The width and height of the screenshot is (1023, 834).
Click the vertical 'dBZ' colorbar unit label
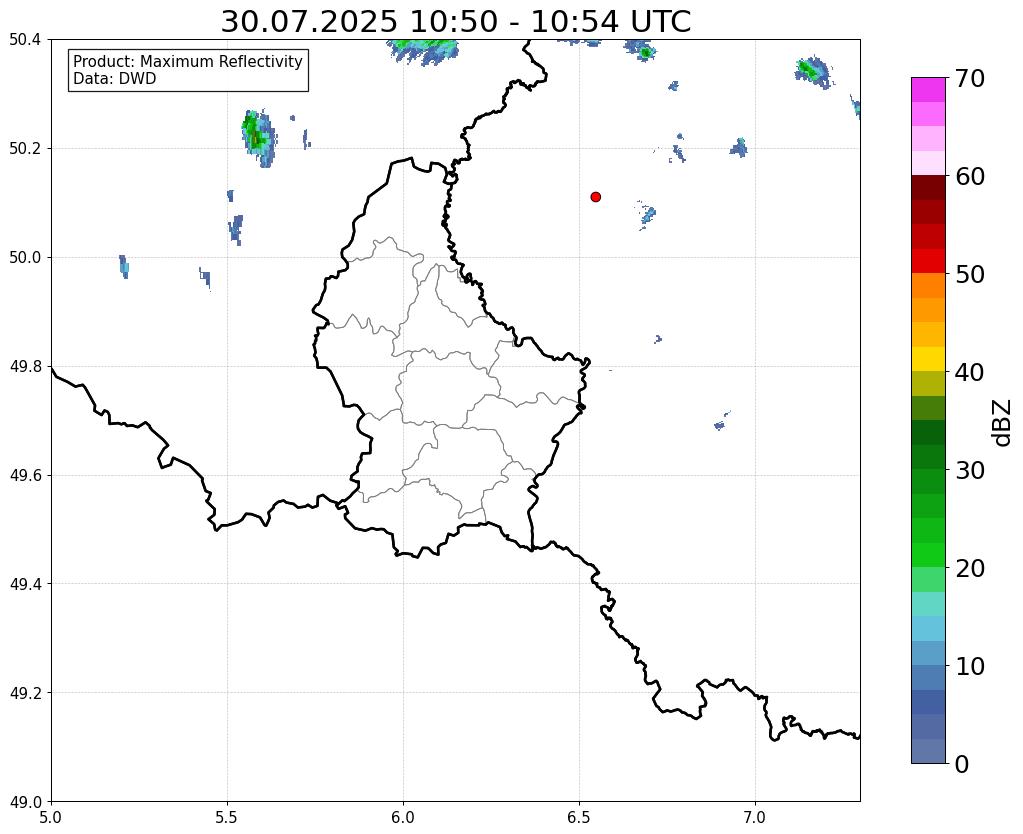click(x=1003, y=422)
